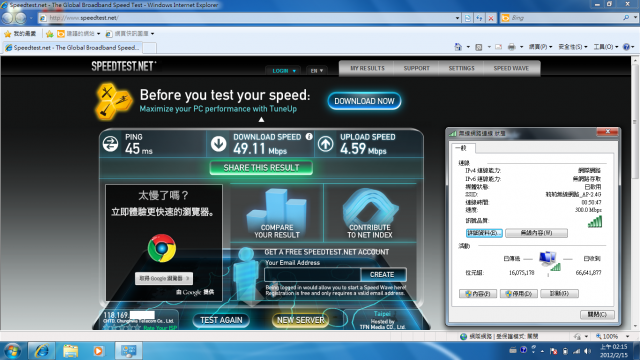
Task: Click Details (E) button in status dialog
Action: (484, 233)
